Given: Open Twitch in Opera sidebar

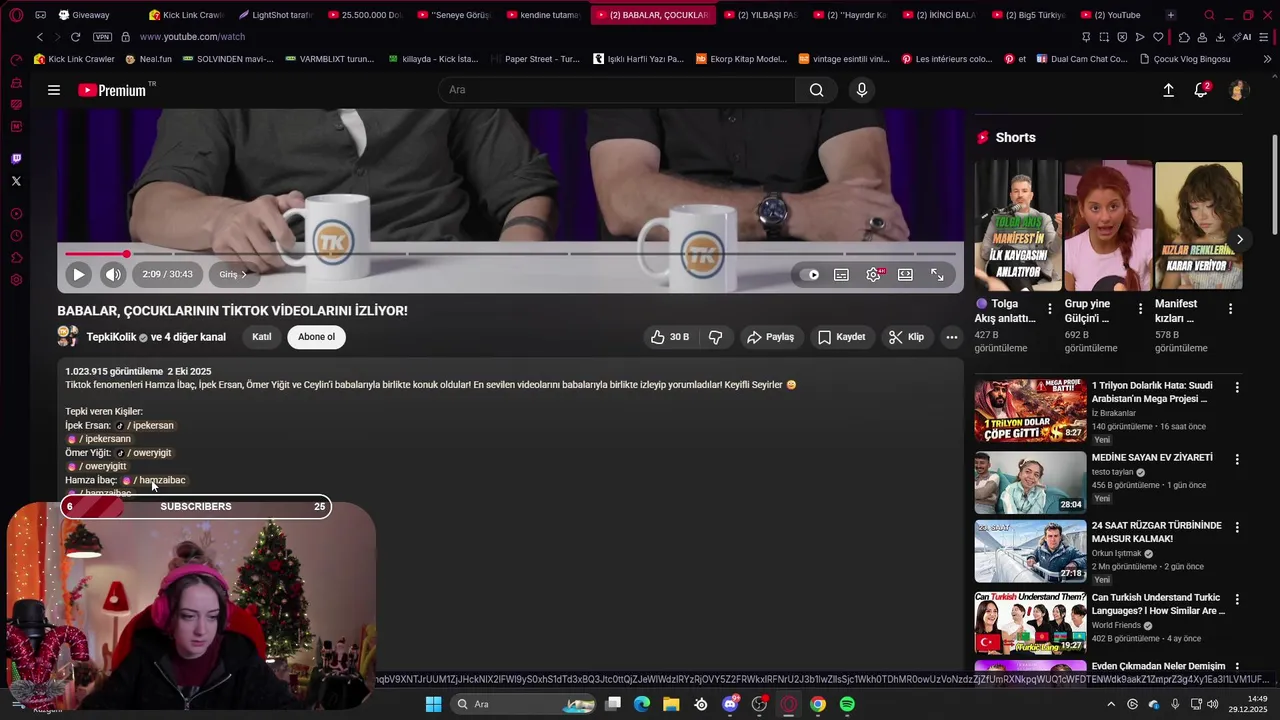Looking at the screenshot, I should [x=16, y=159].
